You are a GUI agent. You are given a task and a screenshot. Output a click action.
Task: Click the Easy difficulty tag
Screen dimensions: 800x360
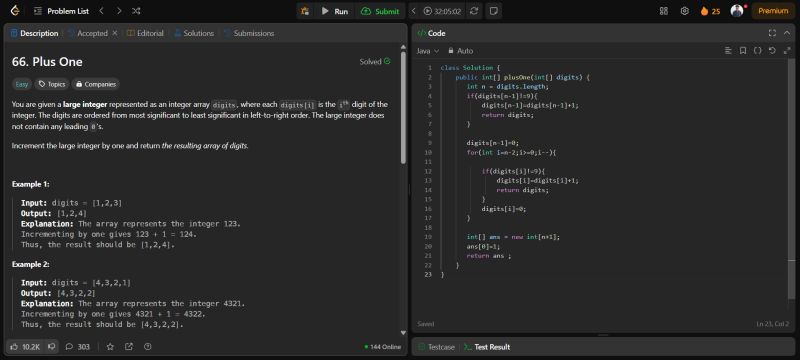click(22, 85)
